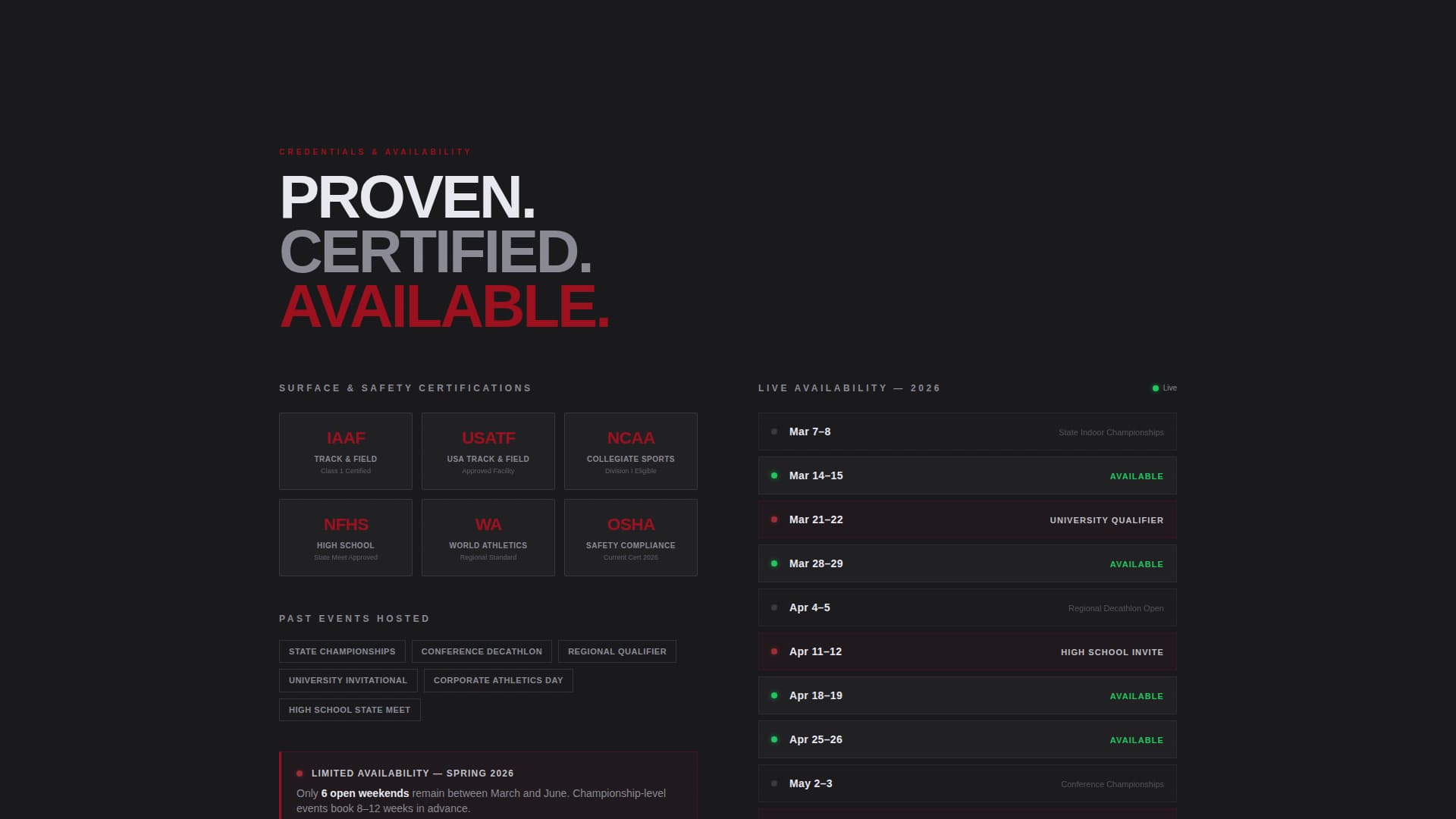Screen dimensions: 1456x819
Task: Select the State Championships event tag
Action: click(x=342, y=651)
